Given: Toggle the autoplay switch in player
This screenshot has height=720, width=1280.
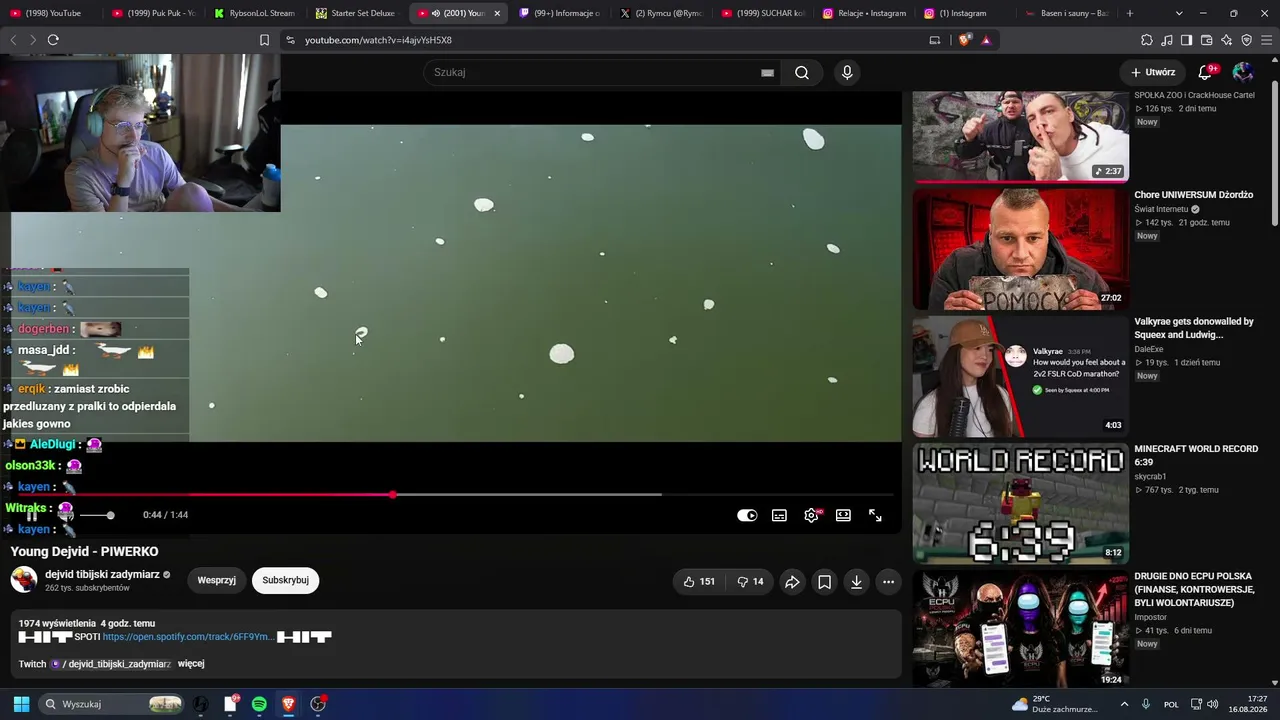Looking at the screenshot, I should tap(747, 515).
